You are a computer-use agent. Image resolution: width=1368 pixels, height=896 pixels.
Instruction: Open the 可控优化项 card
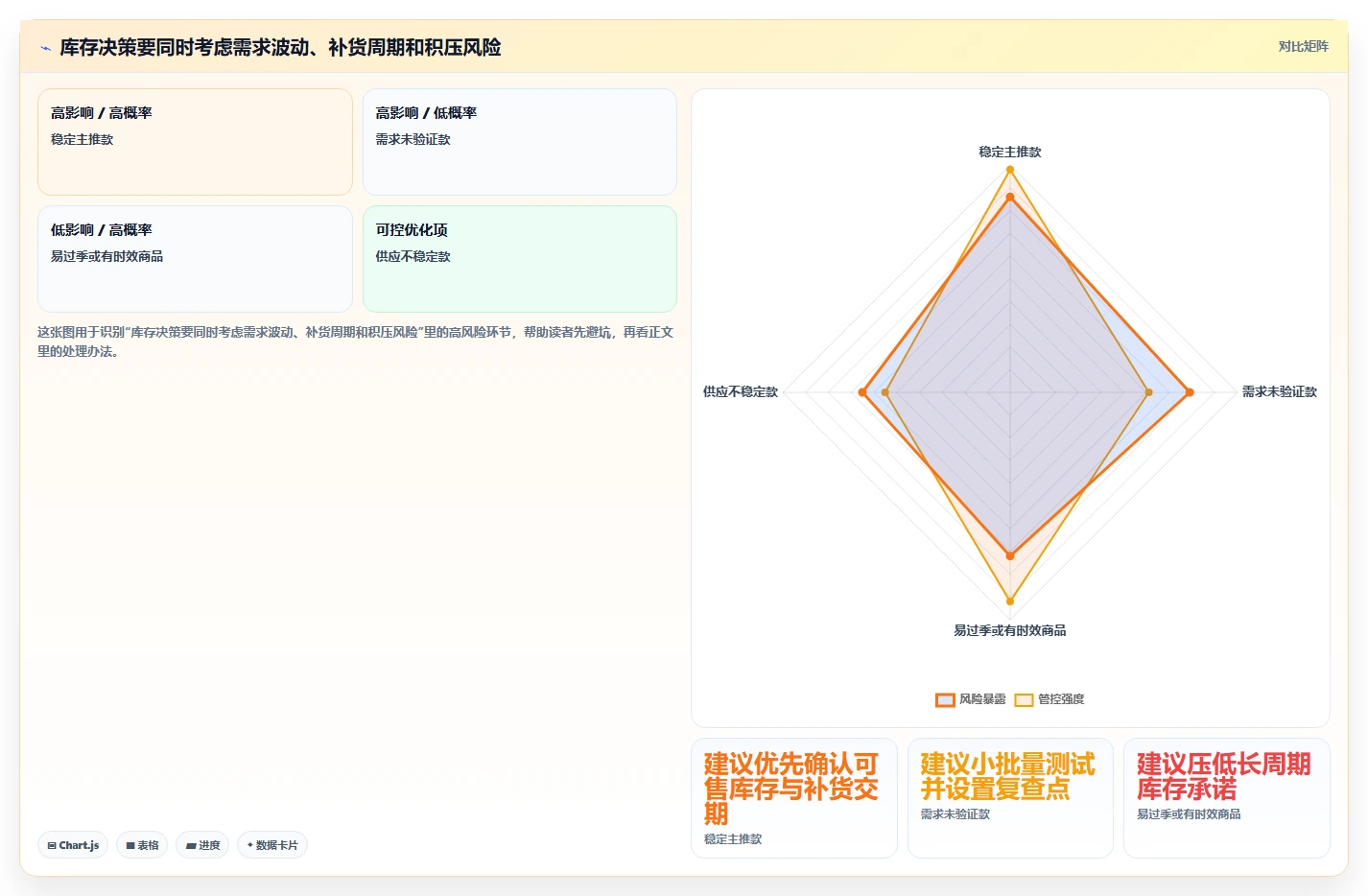tap(520, 259)
